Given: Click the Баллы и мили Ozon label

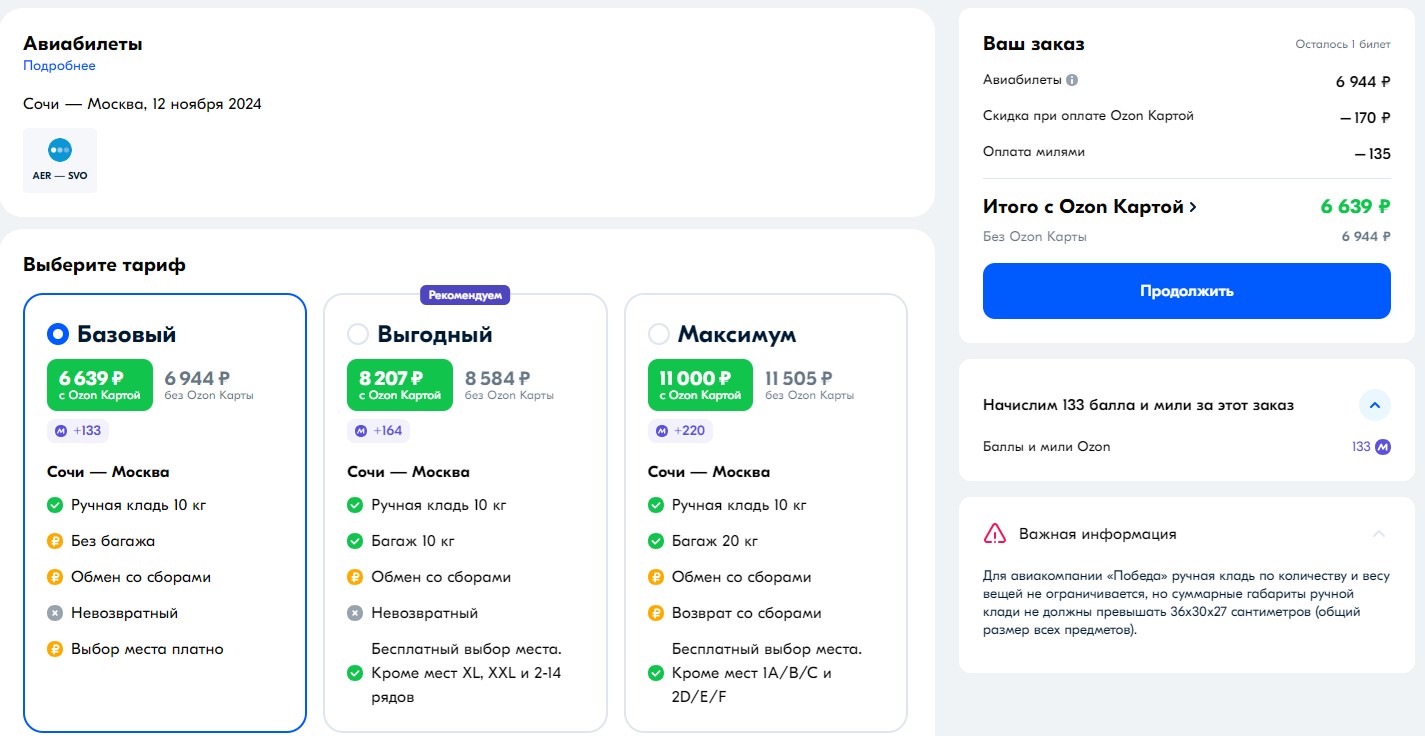Looking at the screenshot, I should pyautogui.click(x=1047, y=447).
